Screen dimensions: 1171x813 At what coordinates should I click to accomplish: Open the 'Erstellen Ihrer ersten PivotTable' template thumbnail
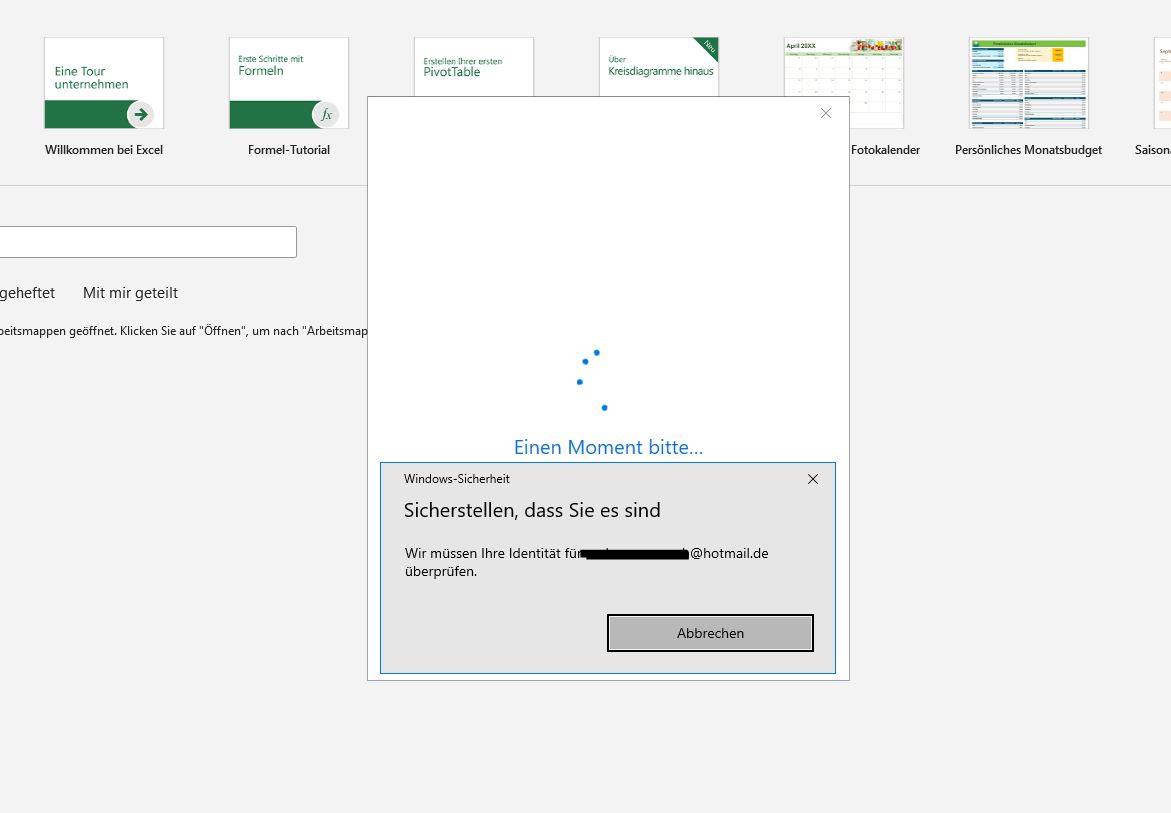coord(474,67)
